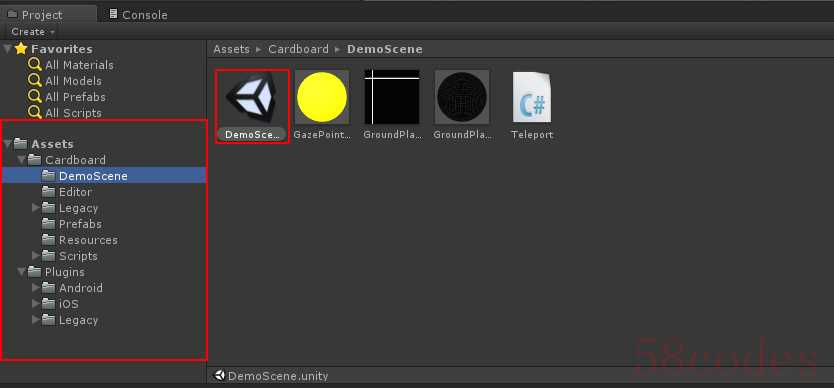Select the black GroundPlane texture with white lines
Screen dimensions: 834x388
[x=392, y=97]
